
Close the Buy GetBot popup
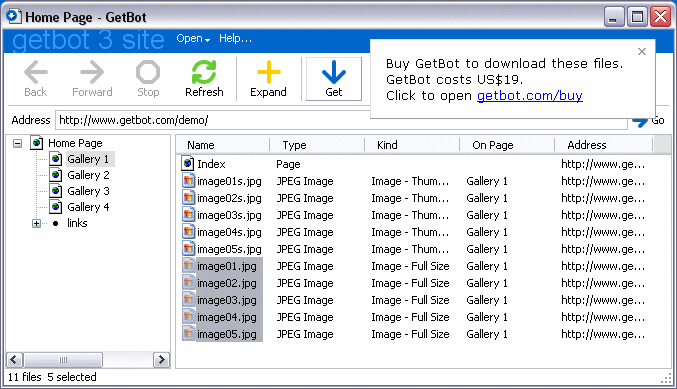pos(642,51)
